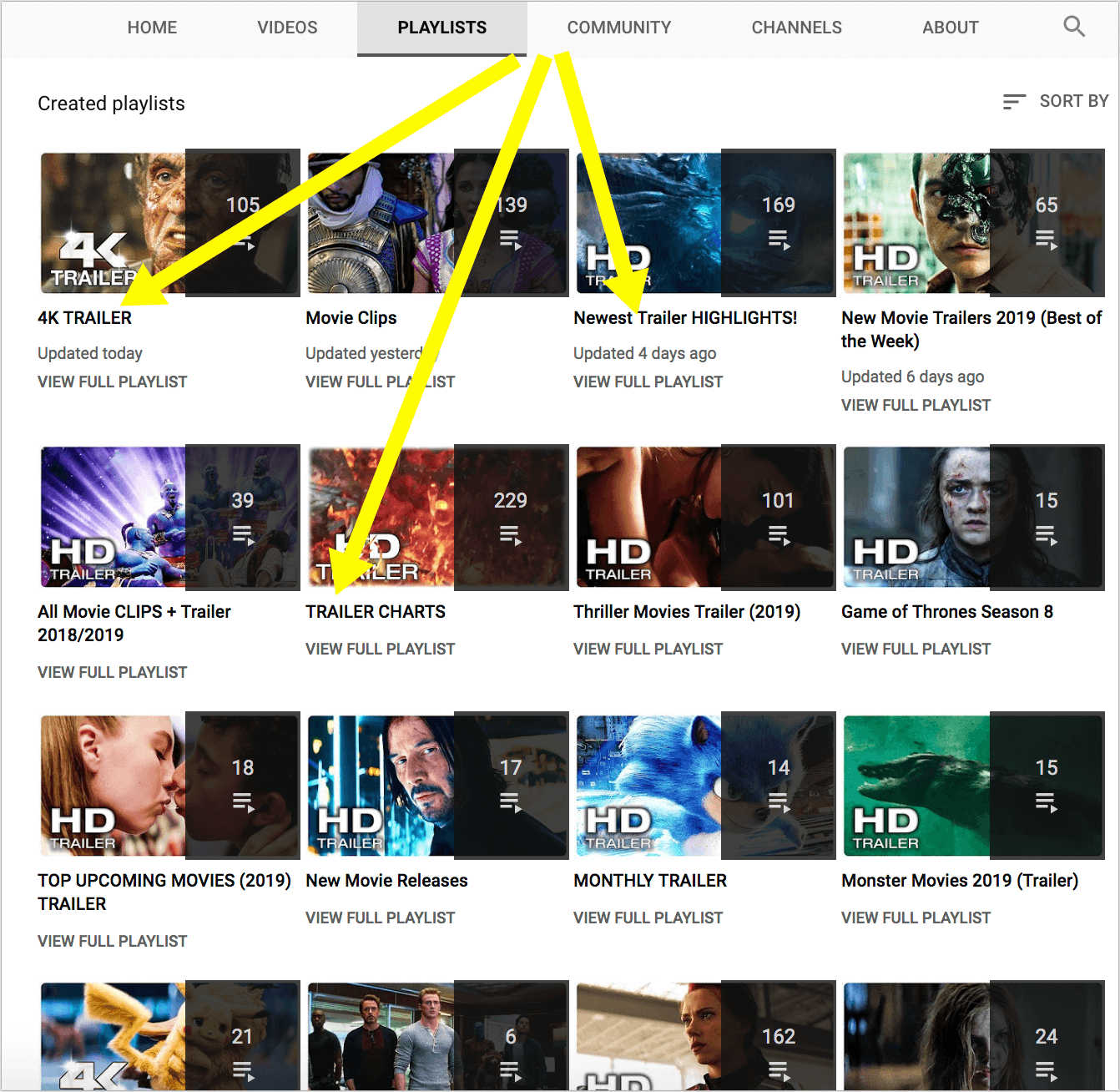The width and height of the screenshot is (1120, 1092).
Task: Play-all icon on Game of Thrones playlist
Action: click(x=1047, y=535)
